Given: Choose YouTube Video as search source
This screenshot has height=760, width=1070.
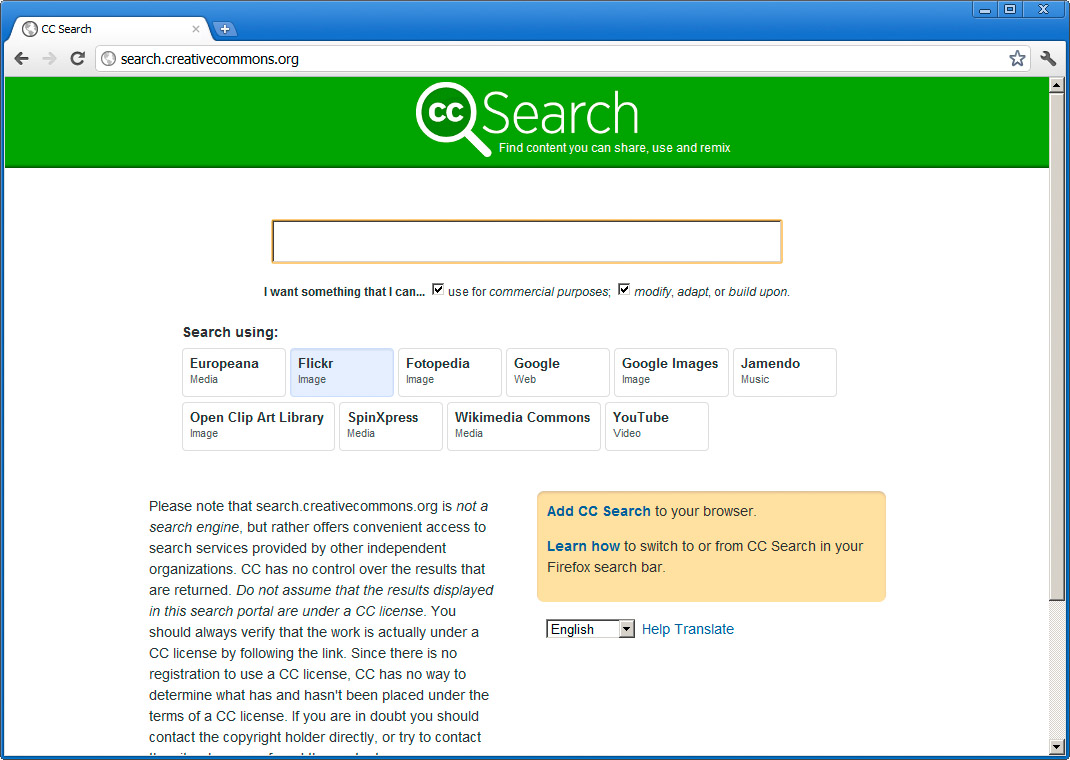Looking at the screenshot, I should point(656,426).
